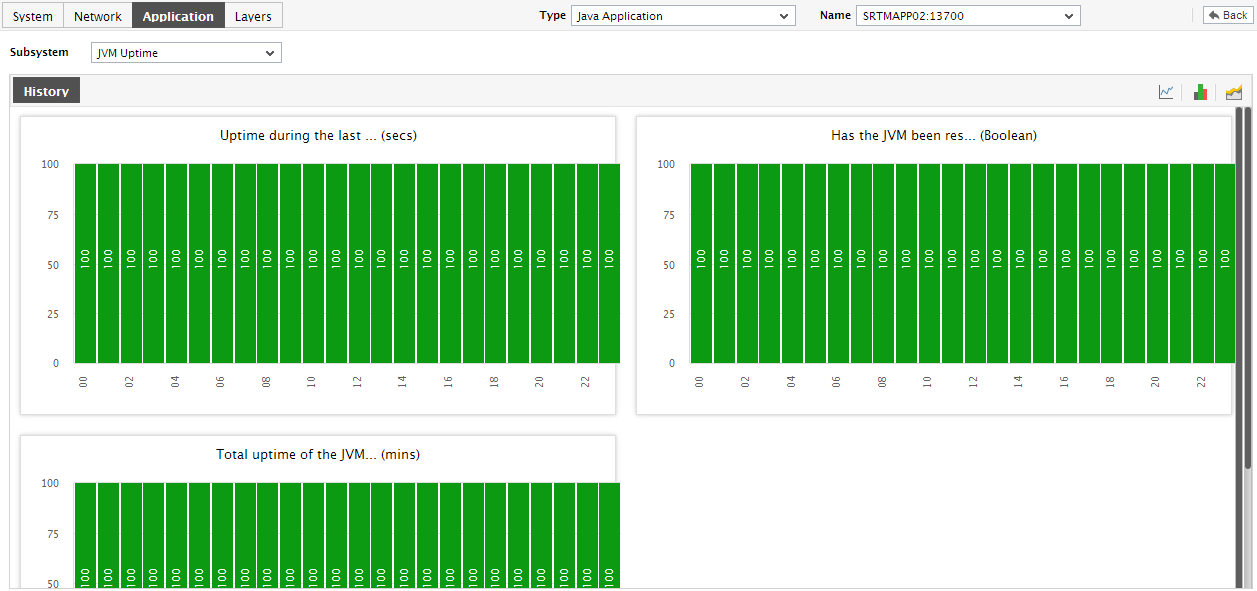Click the 'Total uptime of the JVM... (mins)' title

point(318,454)
